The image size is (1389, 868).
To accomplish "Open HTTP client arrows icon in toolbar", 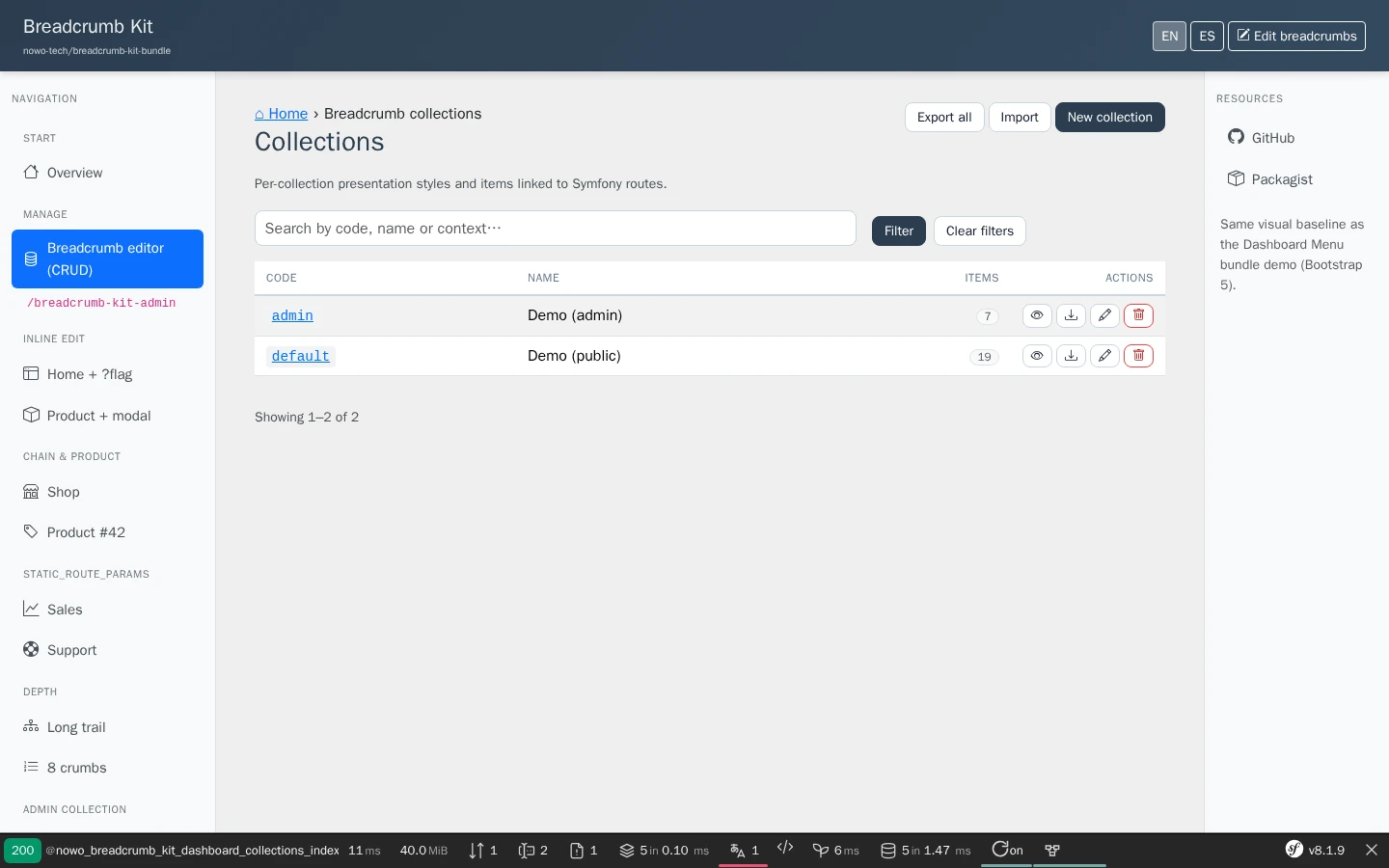I will 483,851.
